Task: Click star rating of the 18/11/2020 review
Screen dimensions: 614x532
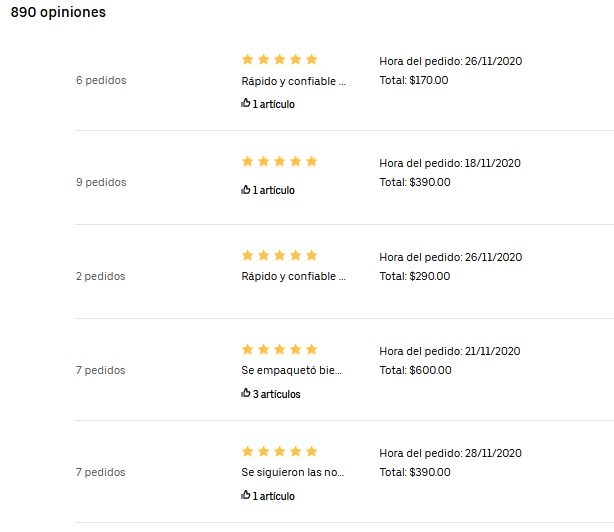Action: [280, 161]
